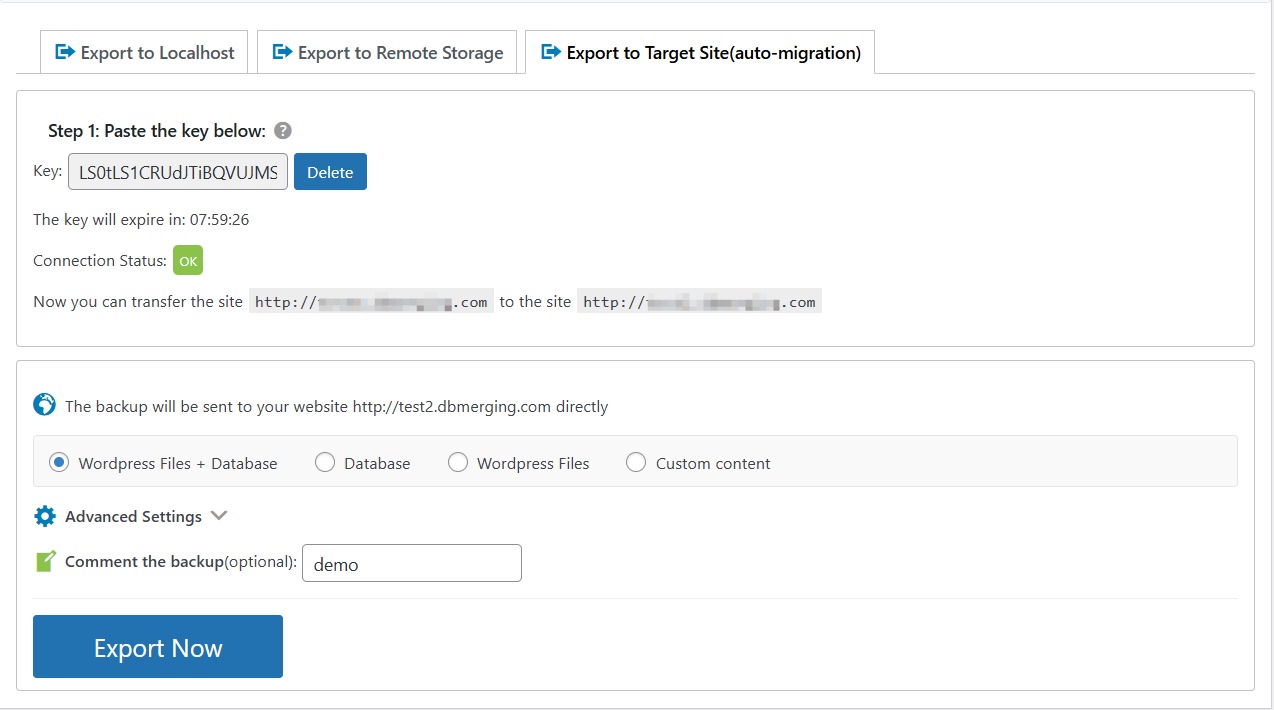Image resolution: width=1274 pixels, height=710 pixels.
Task: Click the export icon on Target Site tab
Action: (x=550, y=52)
